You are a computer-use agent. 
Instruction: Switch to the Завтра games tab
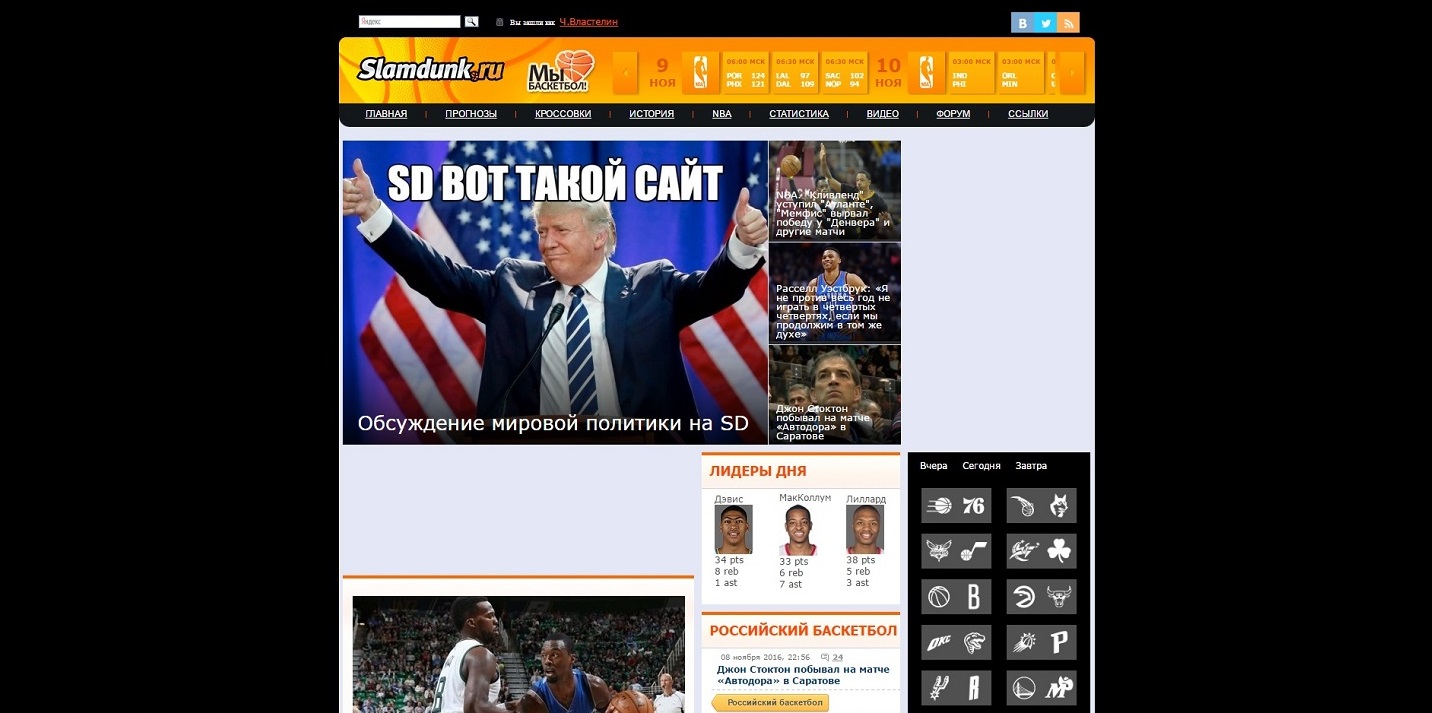[x=1031, y=466]
